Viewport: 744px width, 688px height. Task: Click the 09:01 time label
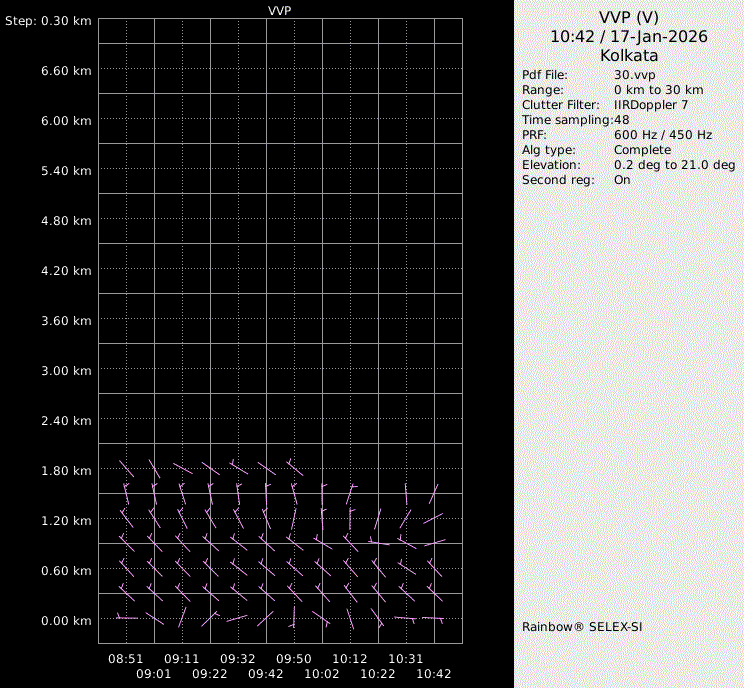[154, 674]
